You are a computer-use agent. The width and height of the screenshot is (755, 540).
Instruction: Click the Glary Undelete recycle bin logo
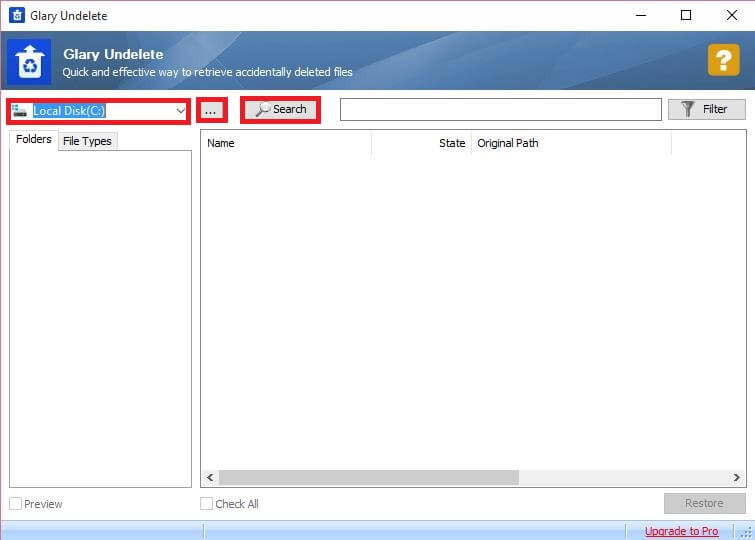tap(29, 62)
